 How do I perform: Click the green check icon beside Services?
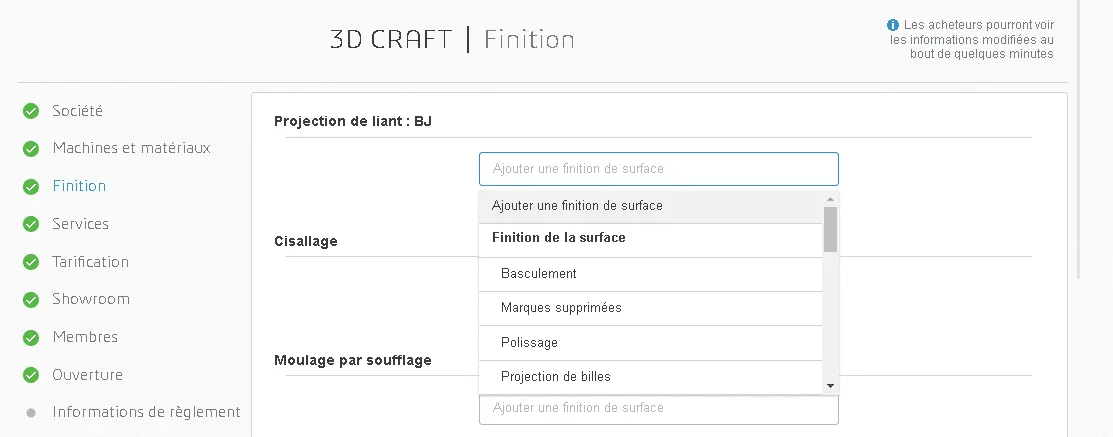pyautogui.click(x=31, y=224)
